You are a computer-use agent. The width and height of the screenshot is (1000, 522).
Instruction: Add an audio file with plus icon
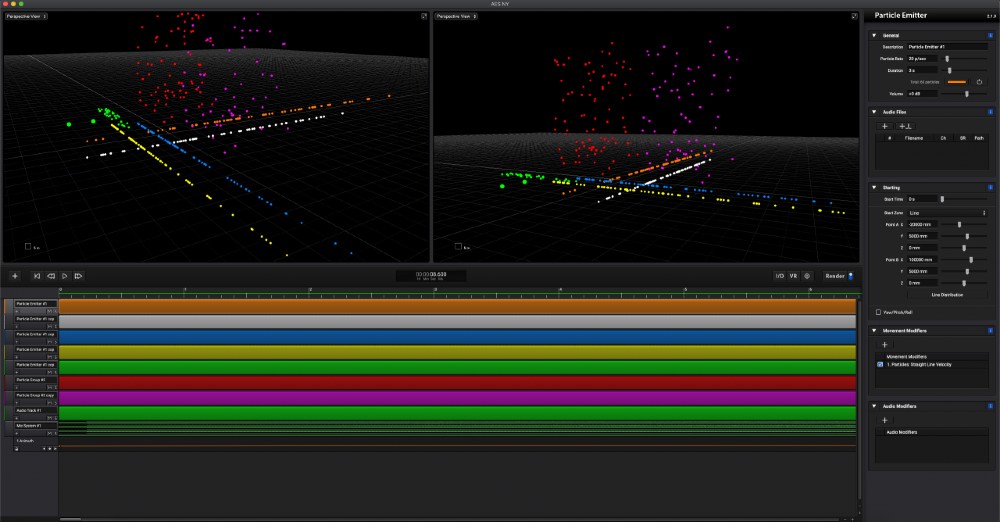884,126
